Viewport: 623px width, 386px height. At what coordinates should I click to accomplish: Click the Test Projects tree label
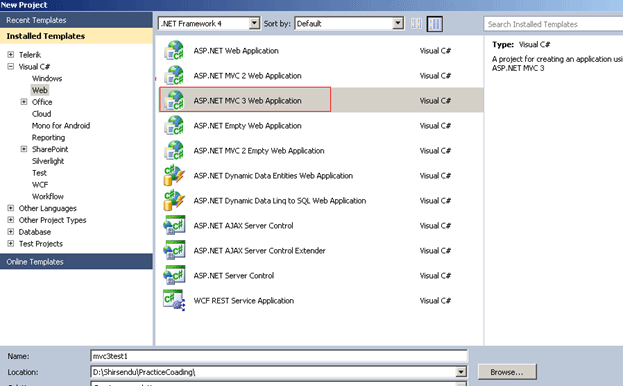point(41,244)
